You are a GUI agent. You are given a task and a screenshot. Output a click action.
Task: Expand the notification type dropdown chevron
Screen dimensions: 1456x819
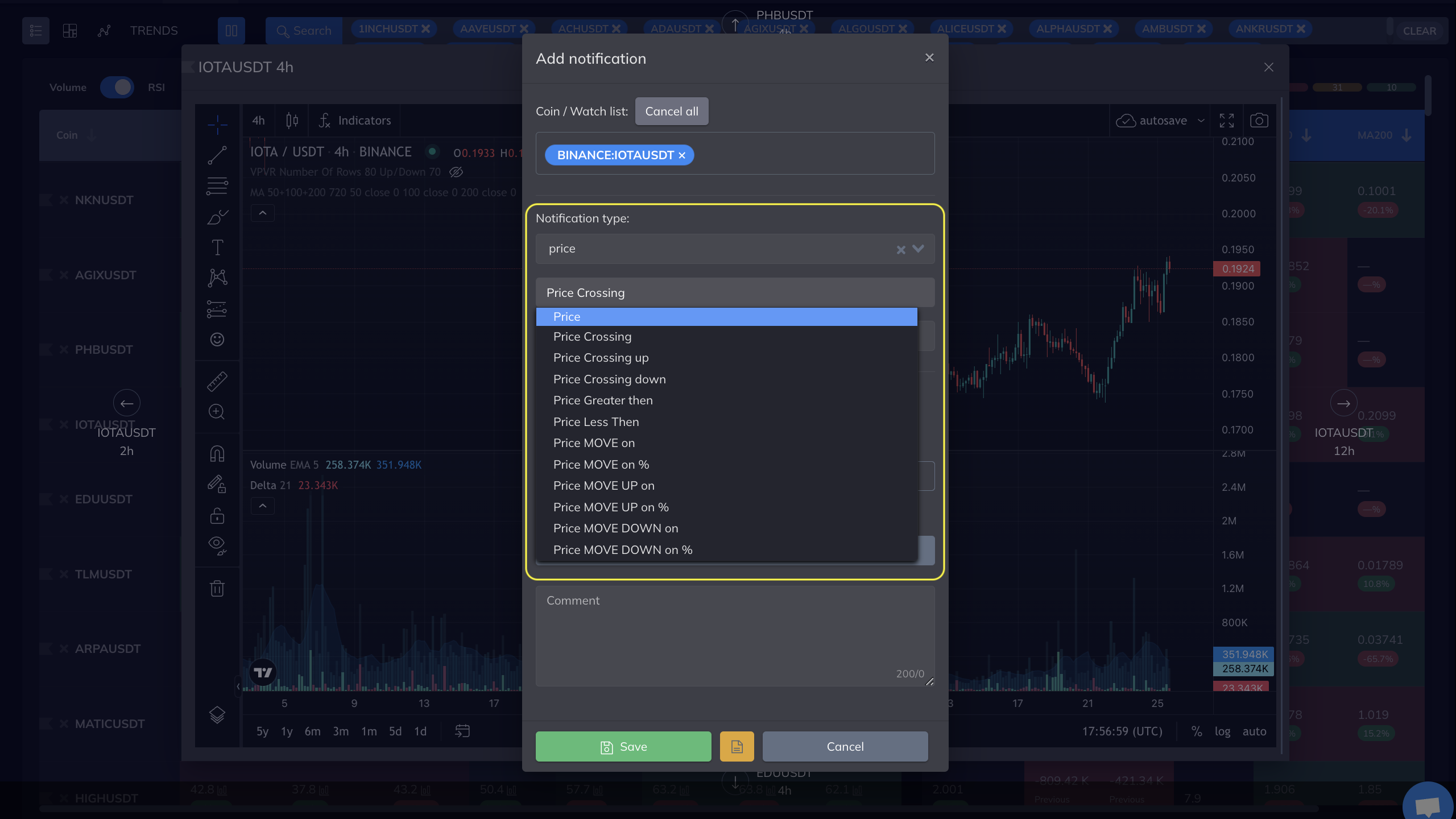point(918,249)
